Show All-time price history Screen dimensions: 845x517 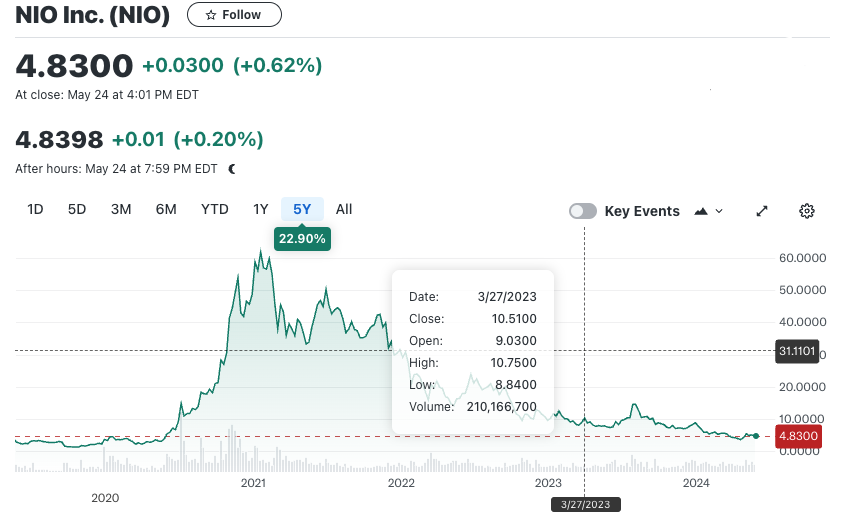344,209
